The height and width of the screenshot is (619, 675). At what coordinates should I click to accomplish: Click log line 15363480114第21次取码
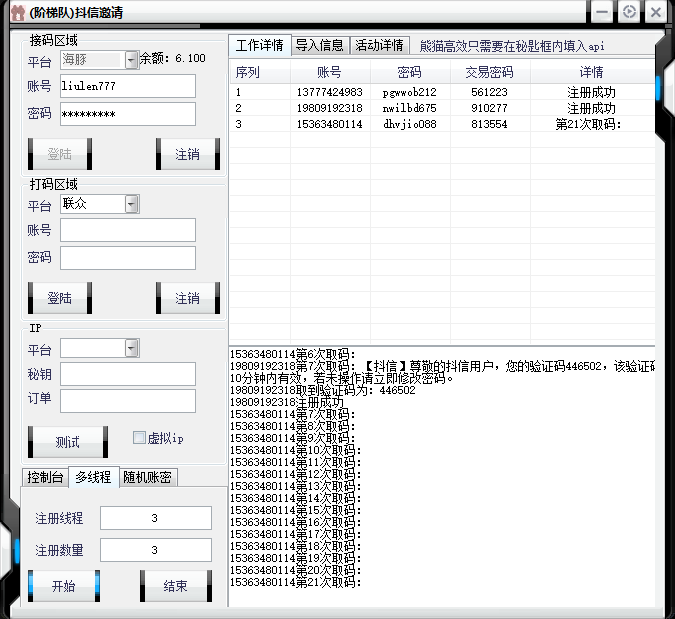point(295,582)
